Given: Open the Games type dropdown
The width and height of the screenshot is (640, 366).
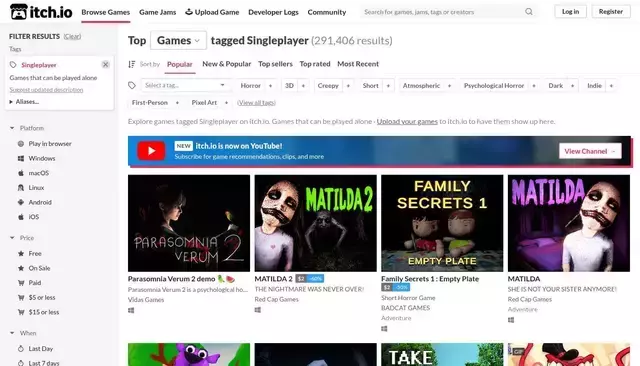Looking at the screenshot, I should (x=178, y=40).
